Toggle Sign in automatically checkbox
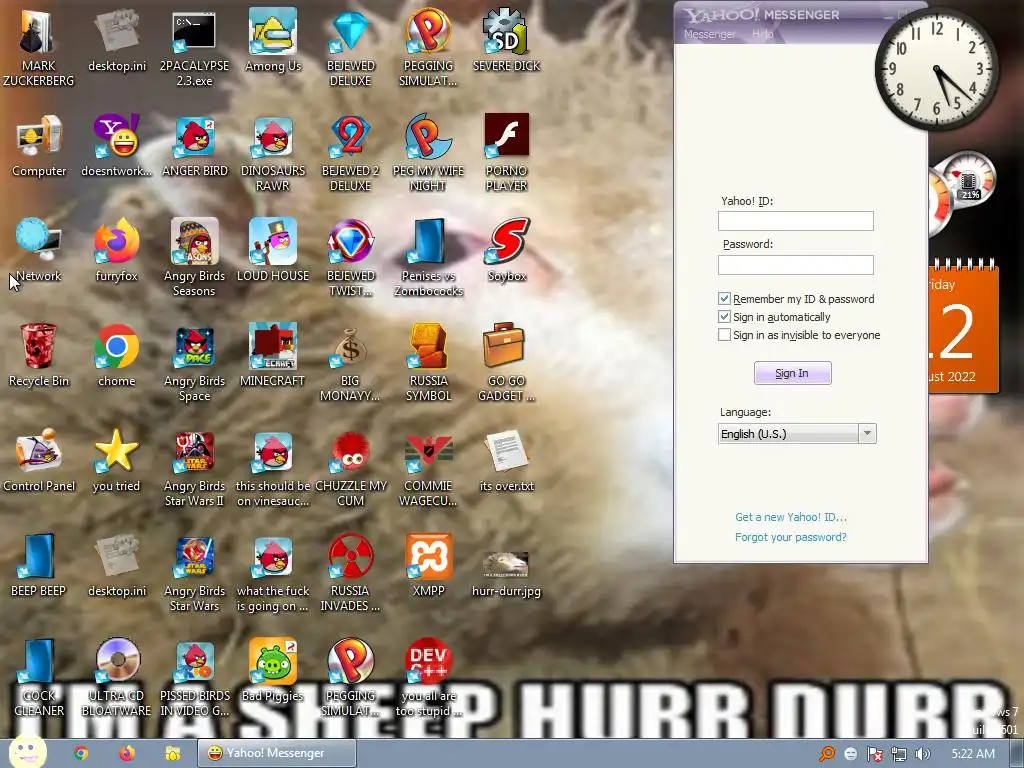Viewport: 1024px width, 768px height. (x=724, y=317)
